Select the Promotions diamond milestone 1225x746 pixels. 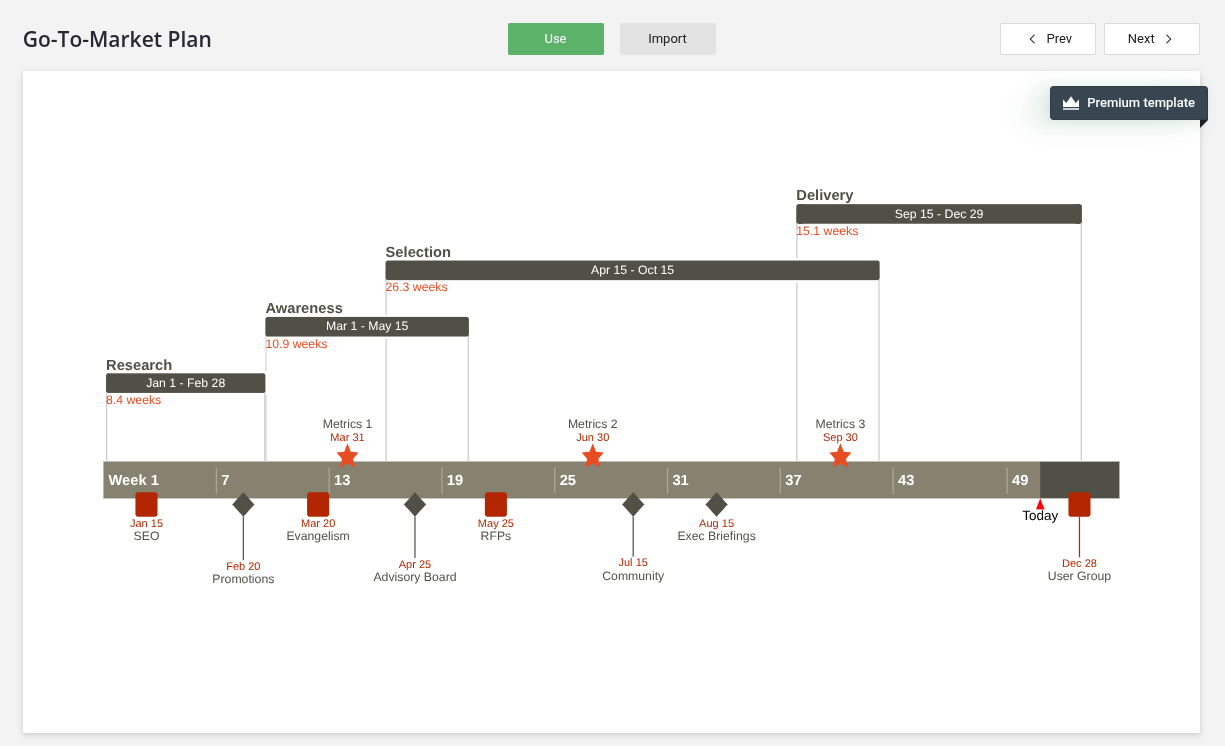243,504
